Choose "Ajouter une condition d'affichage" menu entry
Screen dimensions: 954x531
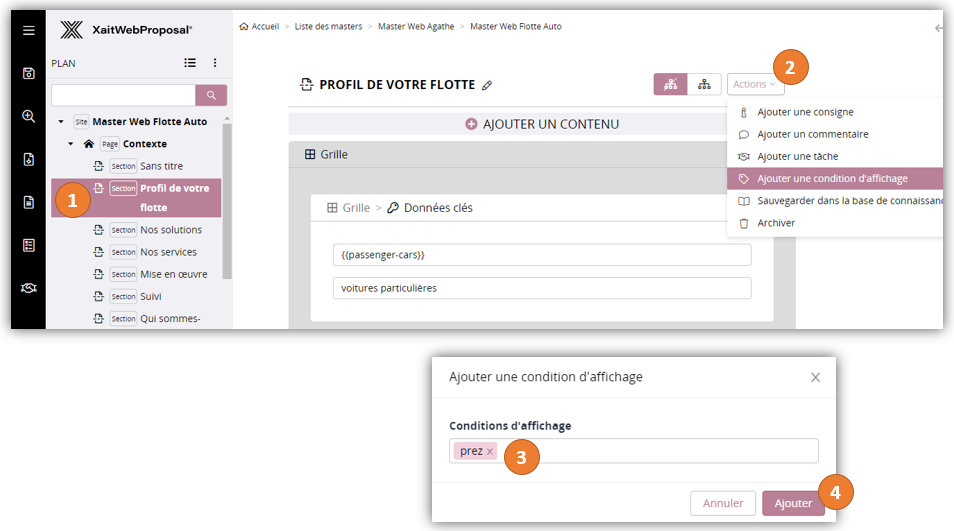pos(832,179)
